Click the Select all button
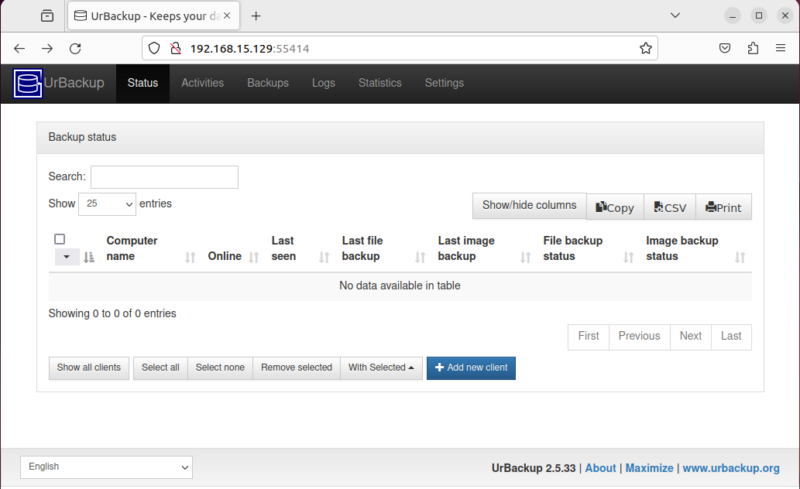The image size is (800, 489). 160,368
